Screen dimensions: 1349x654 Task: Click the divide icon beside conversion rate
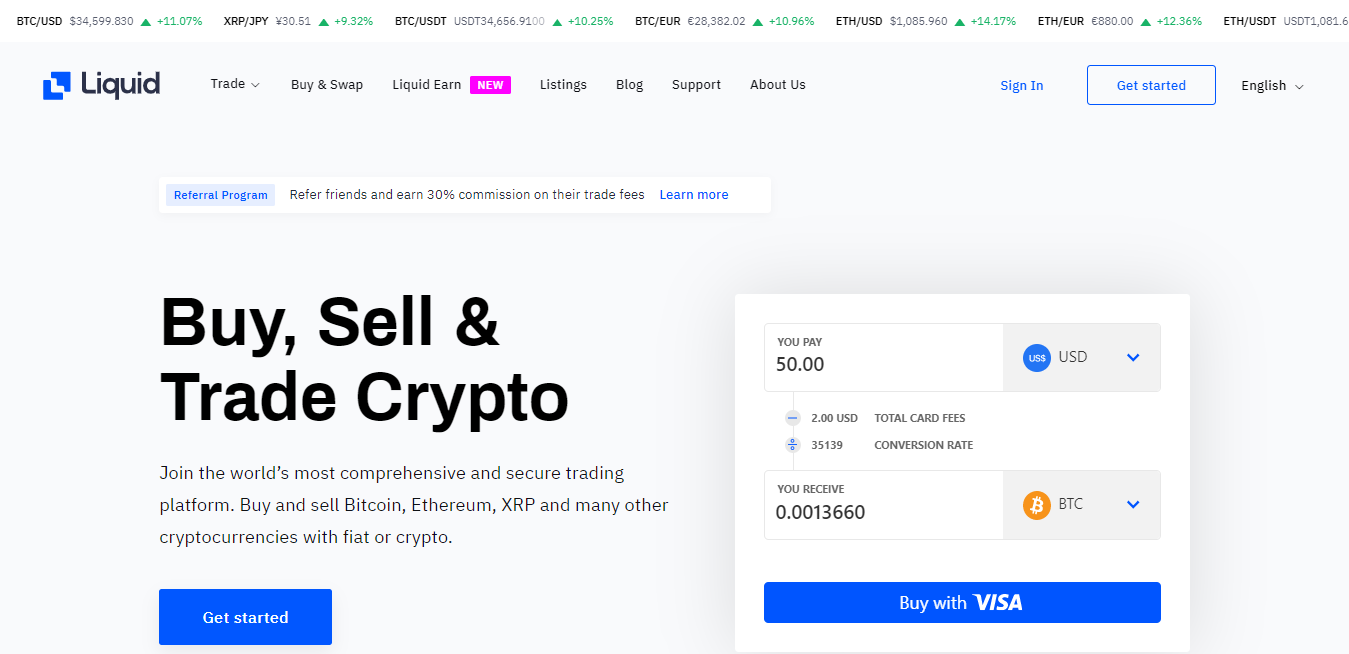pyautogui.click(x=793, y=445)
